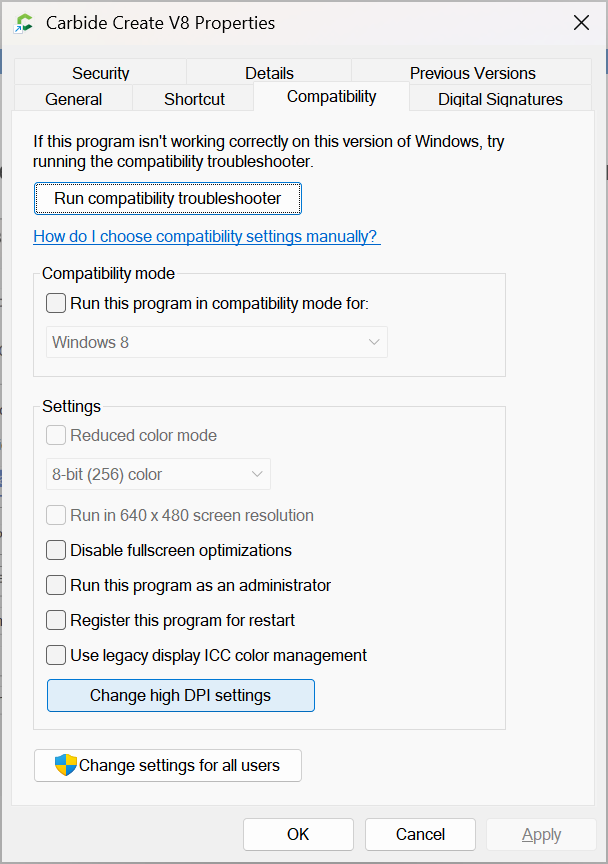This screenshot has height=864, width=608.
Task: Switch to the Security tab
Action: 100,73
